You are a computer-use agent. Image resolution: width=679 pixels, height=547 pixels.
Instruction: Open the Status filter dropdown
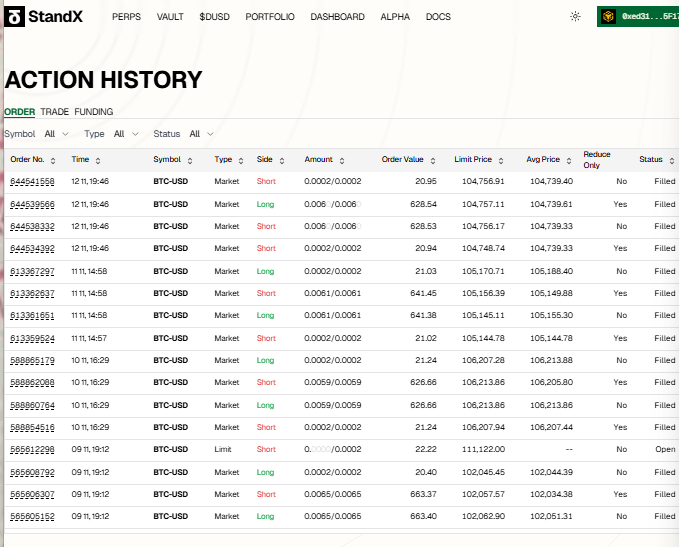(201, 134)
